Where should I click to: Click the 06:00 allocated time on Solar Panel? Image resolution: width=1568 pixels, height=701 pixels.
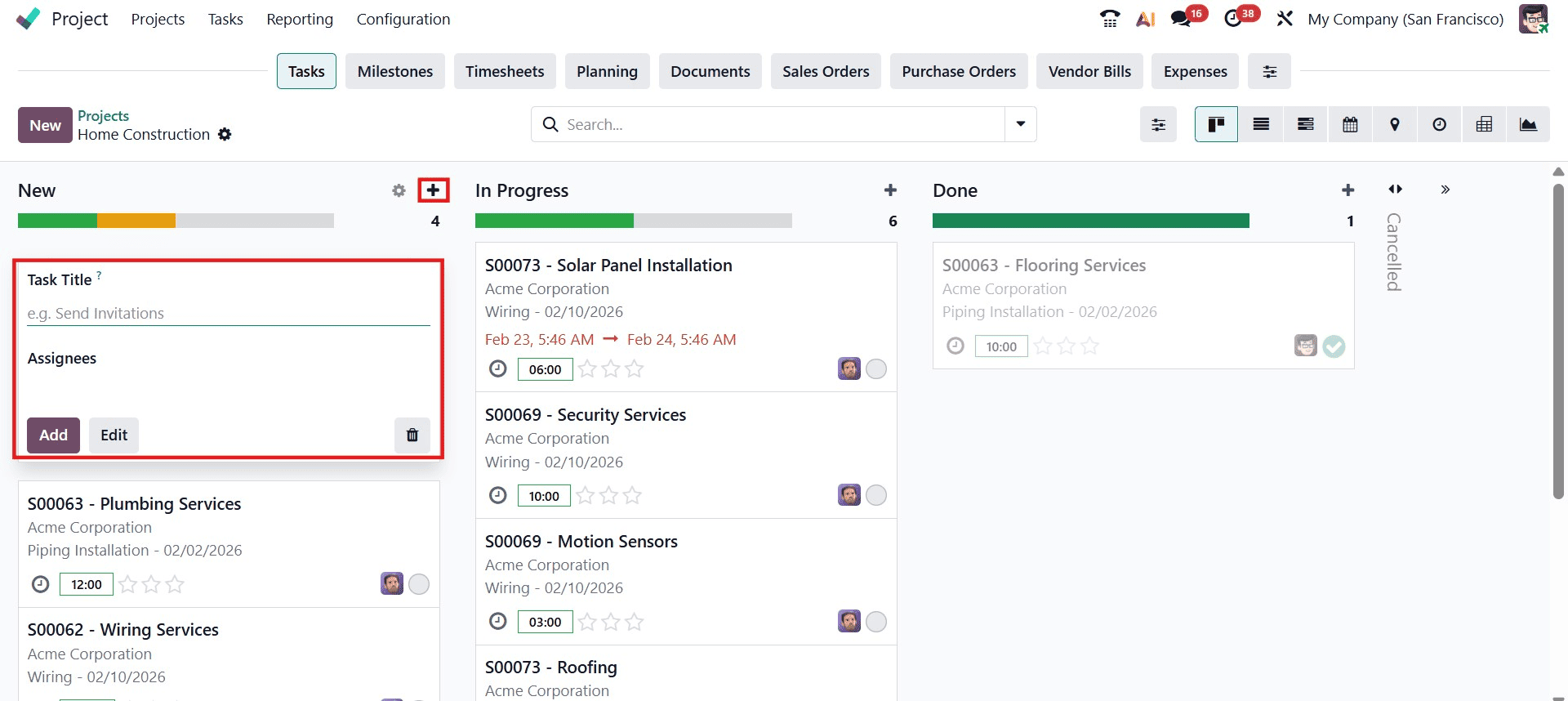coord(545,369)
